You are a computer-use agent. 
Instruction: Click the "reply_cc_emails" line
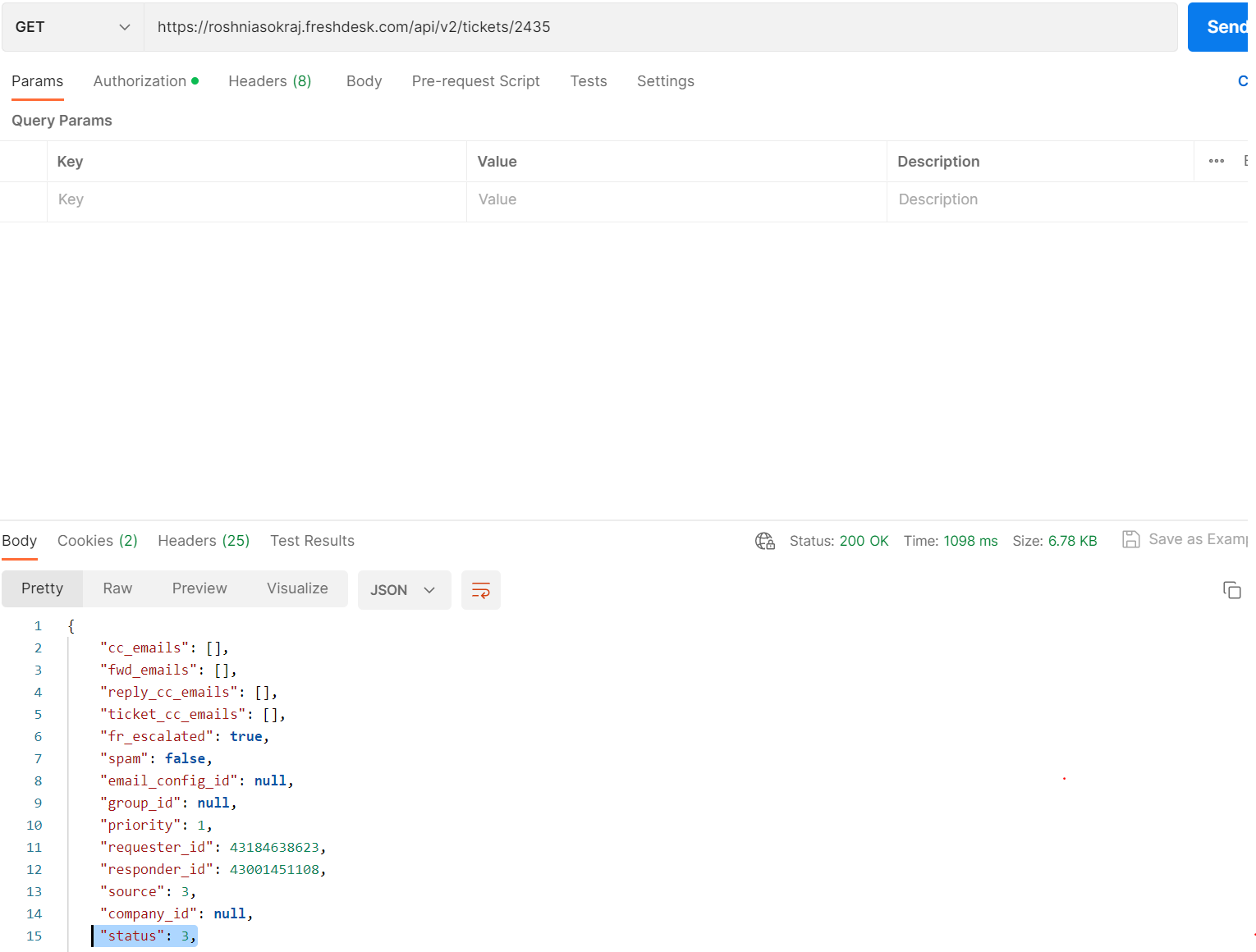tap(189, 693)
